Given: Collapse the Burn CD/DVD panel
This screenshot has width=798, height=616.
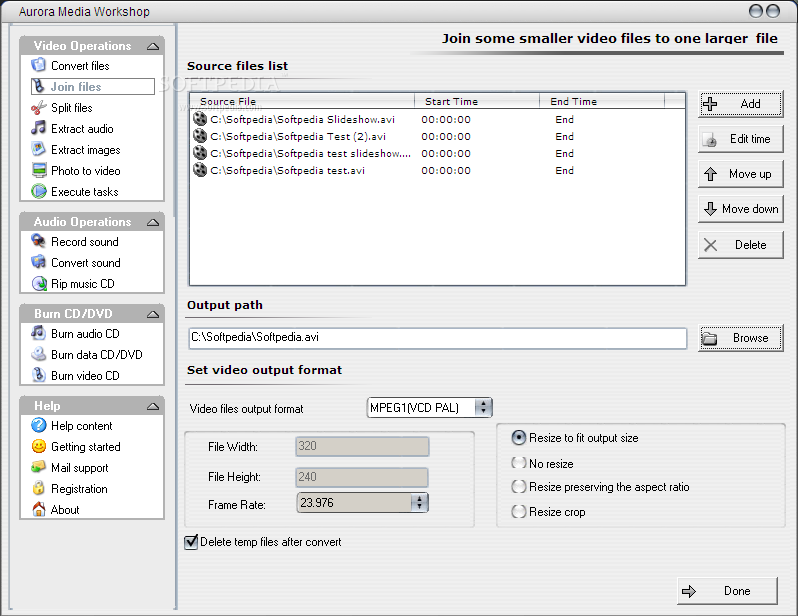Looking at the screenshot, I should point(153,314).
